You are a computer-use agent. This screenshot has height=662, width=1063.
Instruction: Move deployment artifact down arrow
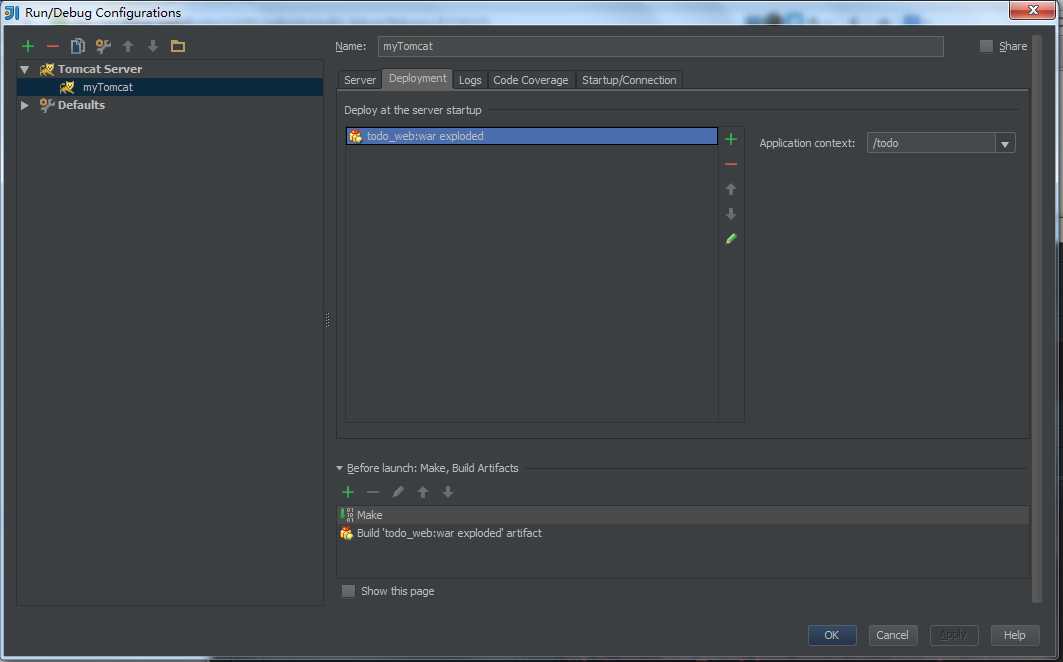(731, 214)
